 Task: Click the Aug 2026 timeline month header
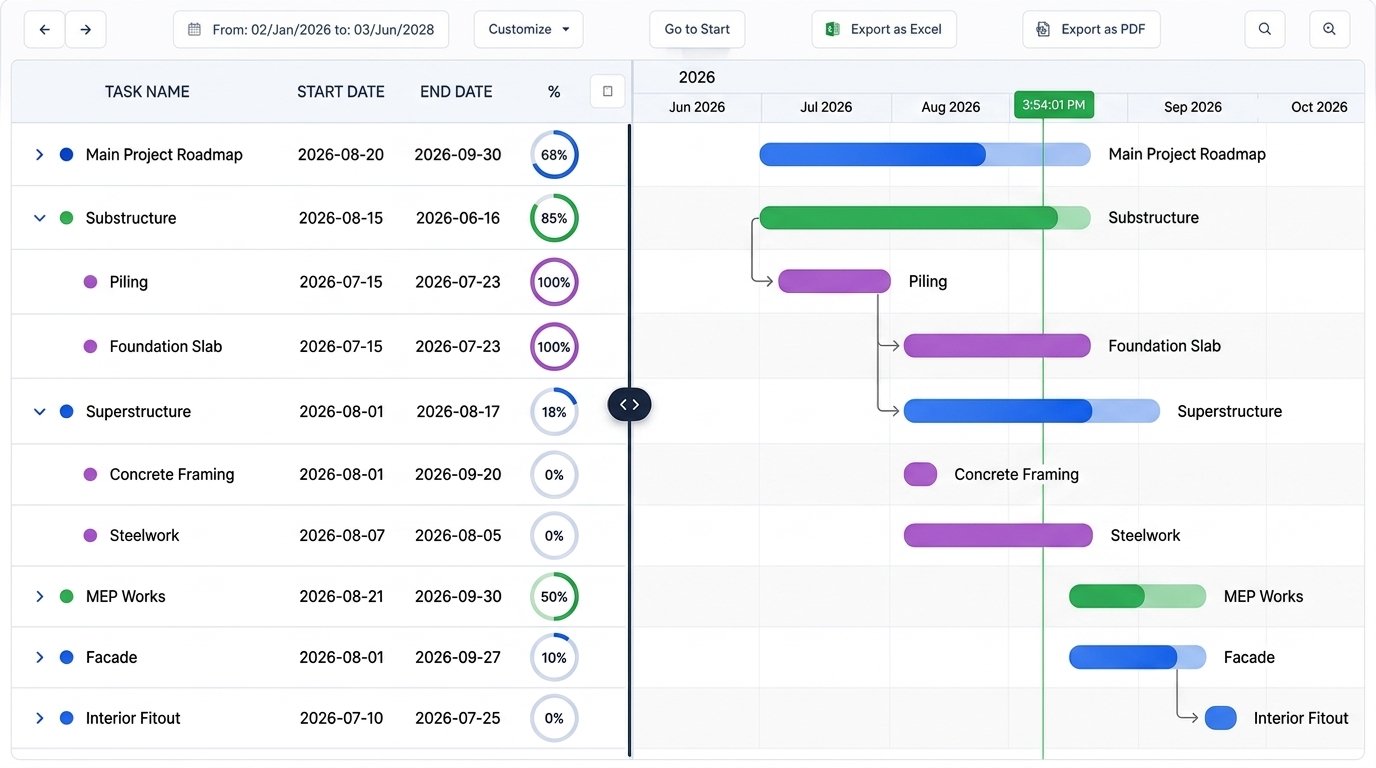pyautogui.click(x=950, y=107)
